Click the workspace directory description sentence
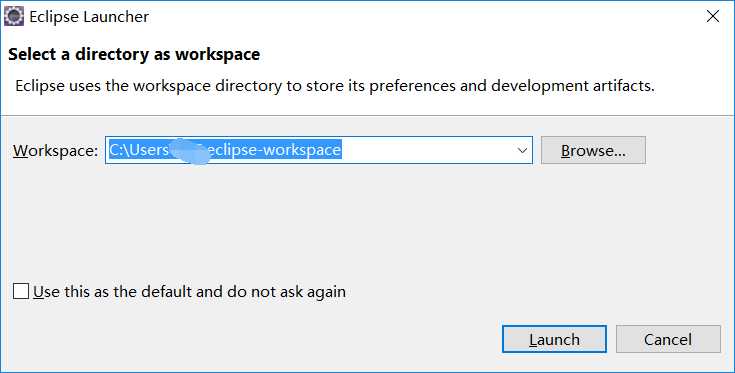Viewport: 735px width, 373px height. pyautogui.click(x=335, y=86)
